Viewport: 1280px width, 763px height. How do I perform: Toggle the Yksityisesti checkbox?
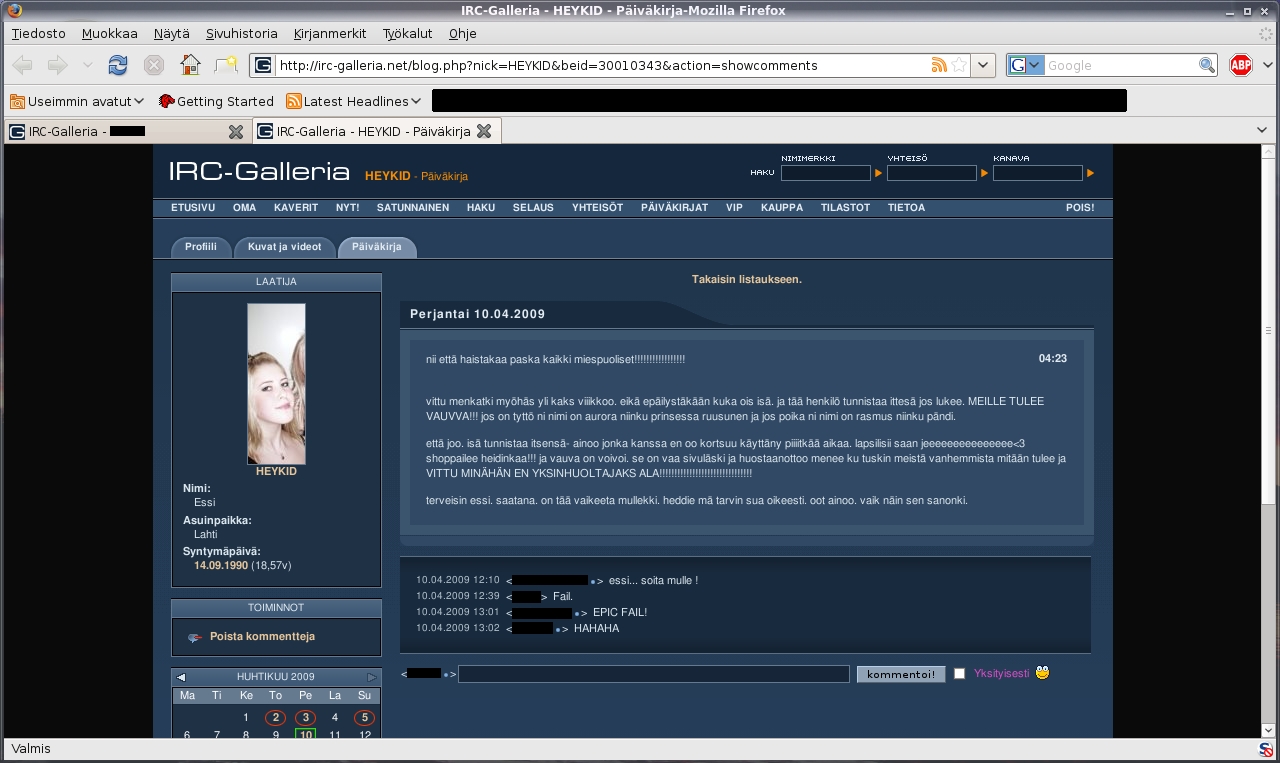click(x=960, y=674)
